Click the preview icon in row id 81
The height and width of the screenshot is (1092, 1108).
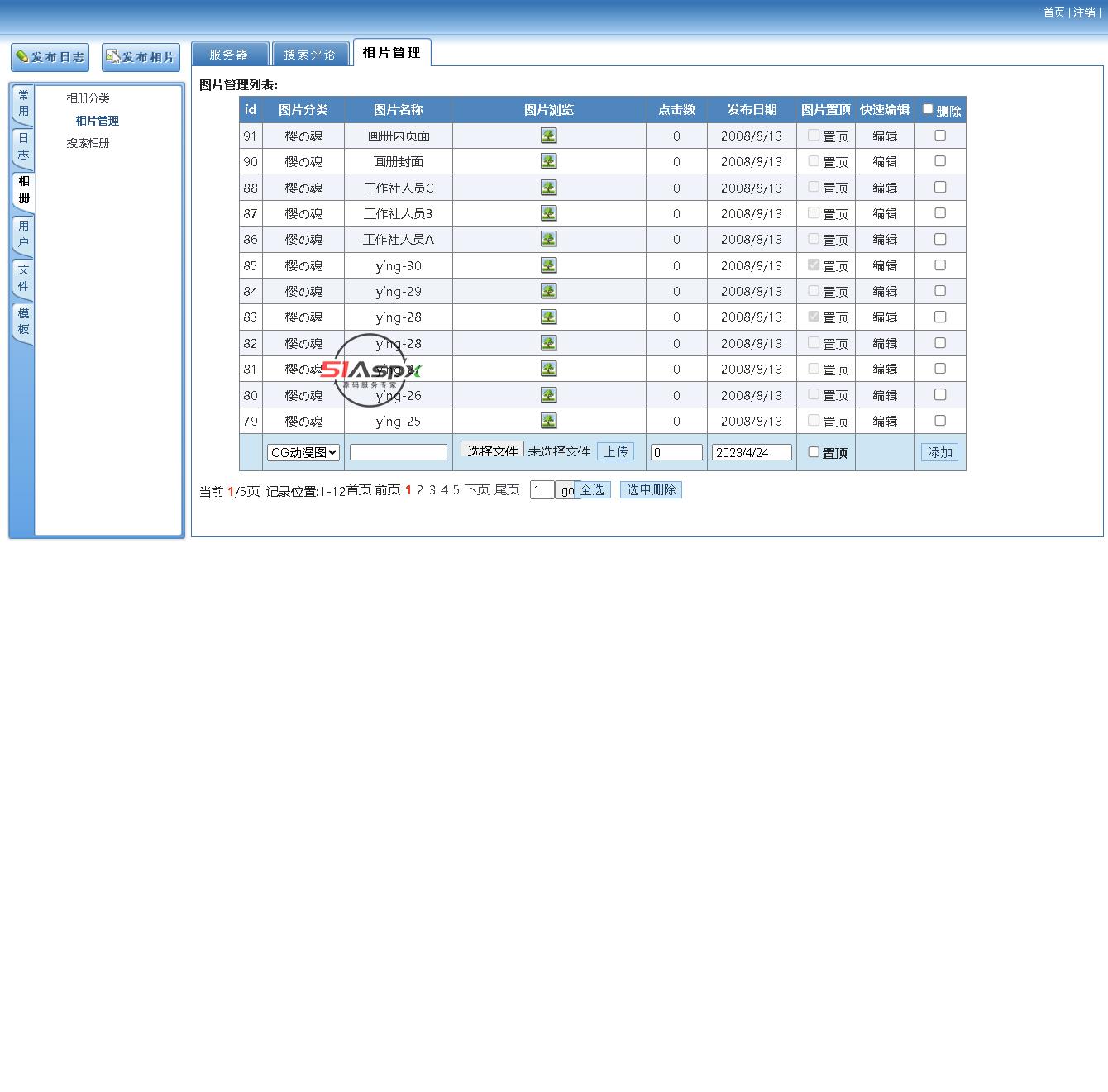coord(548,369)
